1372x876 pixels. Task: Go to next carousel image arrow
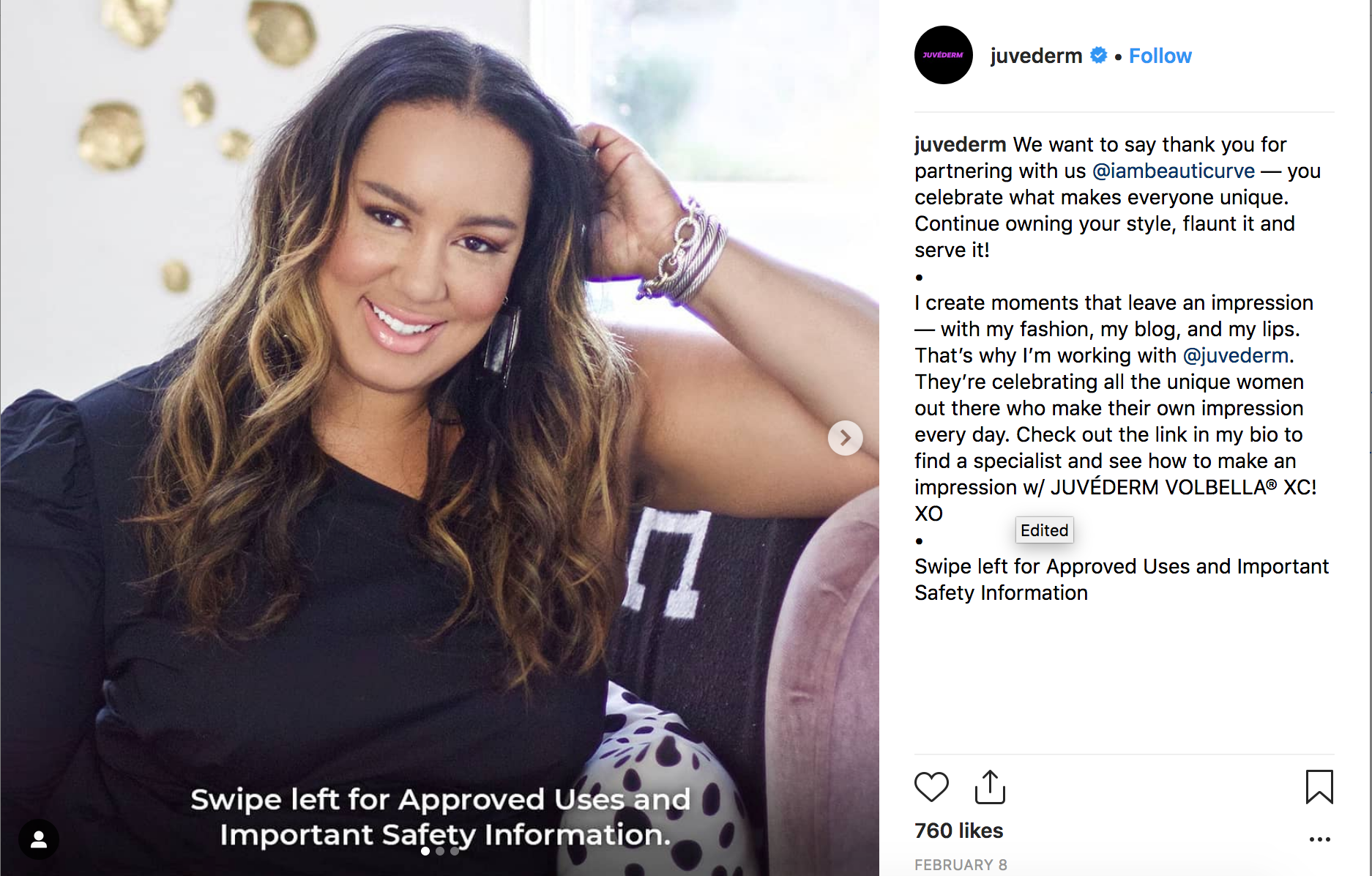click(846, 438)
